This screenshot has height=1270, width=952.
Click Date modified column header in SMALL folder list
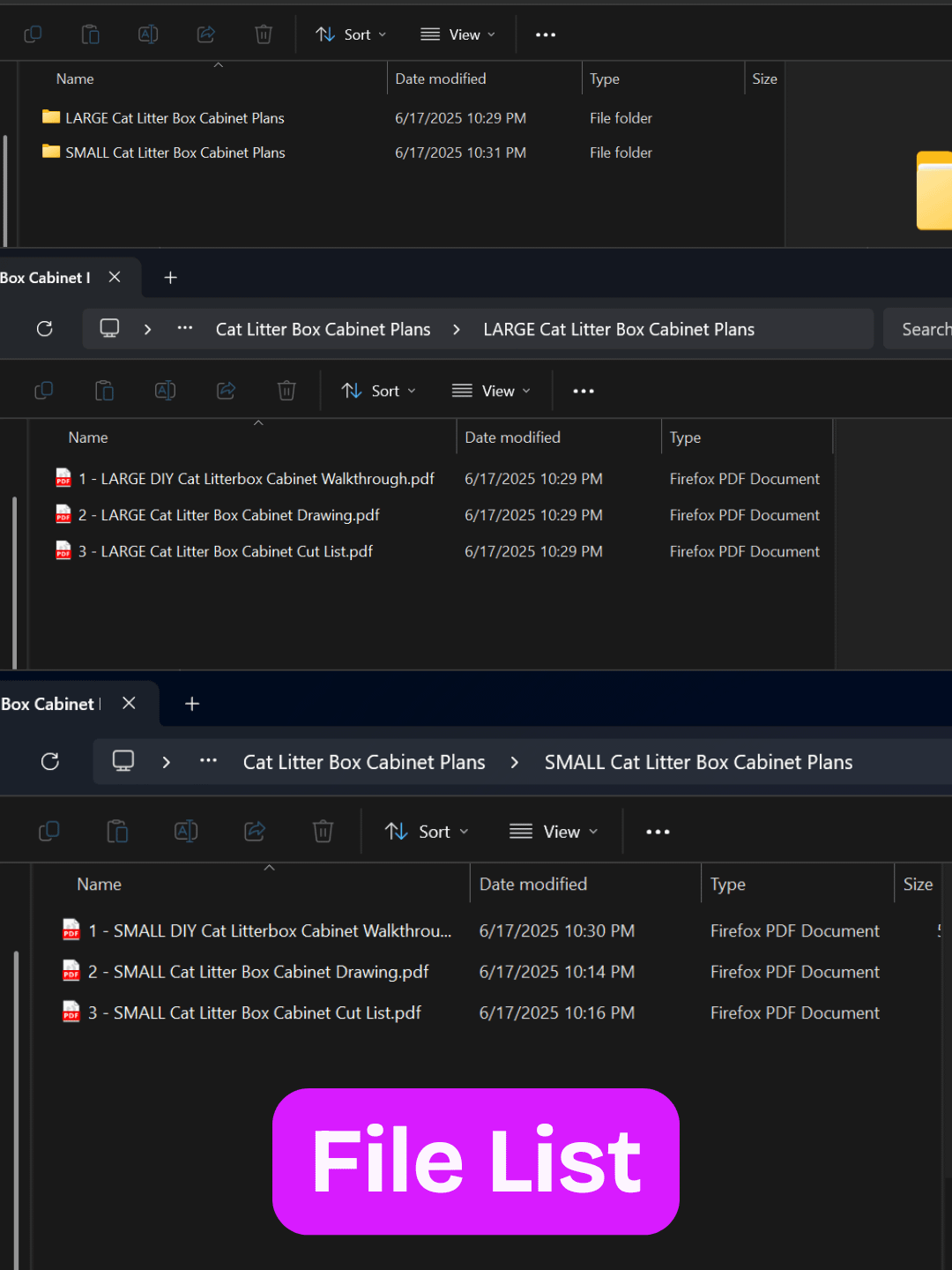coord(533,884)
